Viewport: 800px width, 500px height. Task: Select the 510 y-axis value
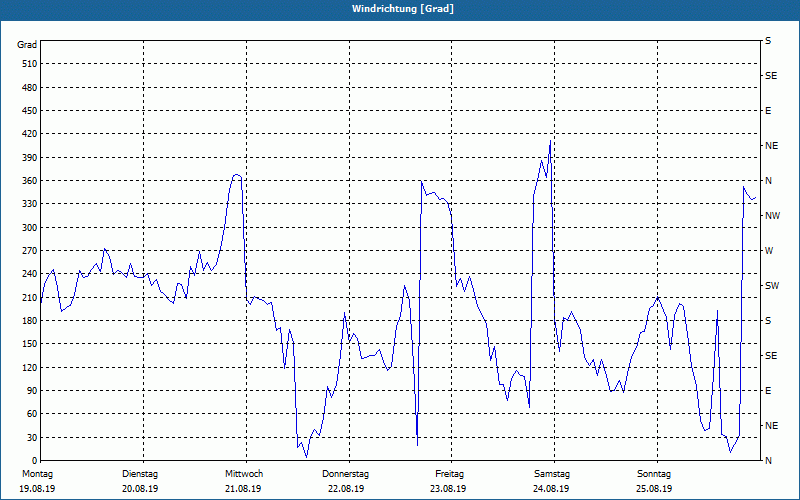pyautogui.click(x=30, y=64)
